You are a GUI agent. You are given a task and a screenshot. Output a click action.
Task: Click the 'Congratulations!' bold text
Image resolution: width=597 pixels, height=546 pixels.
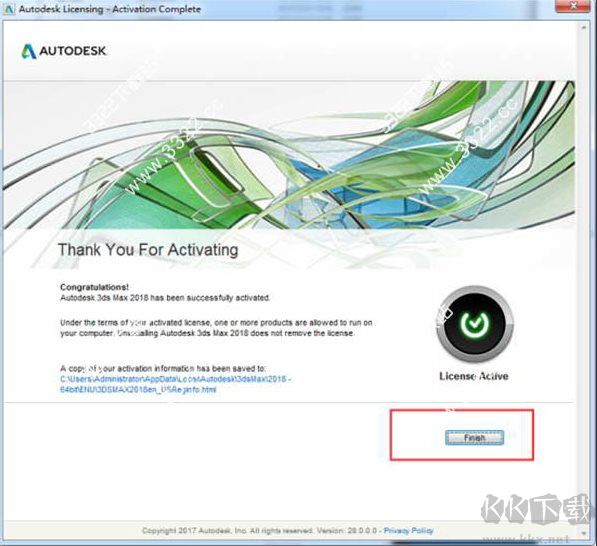tap(94, 287)
